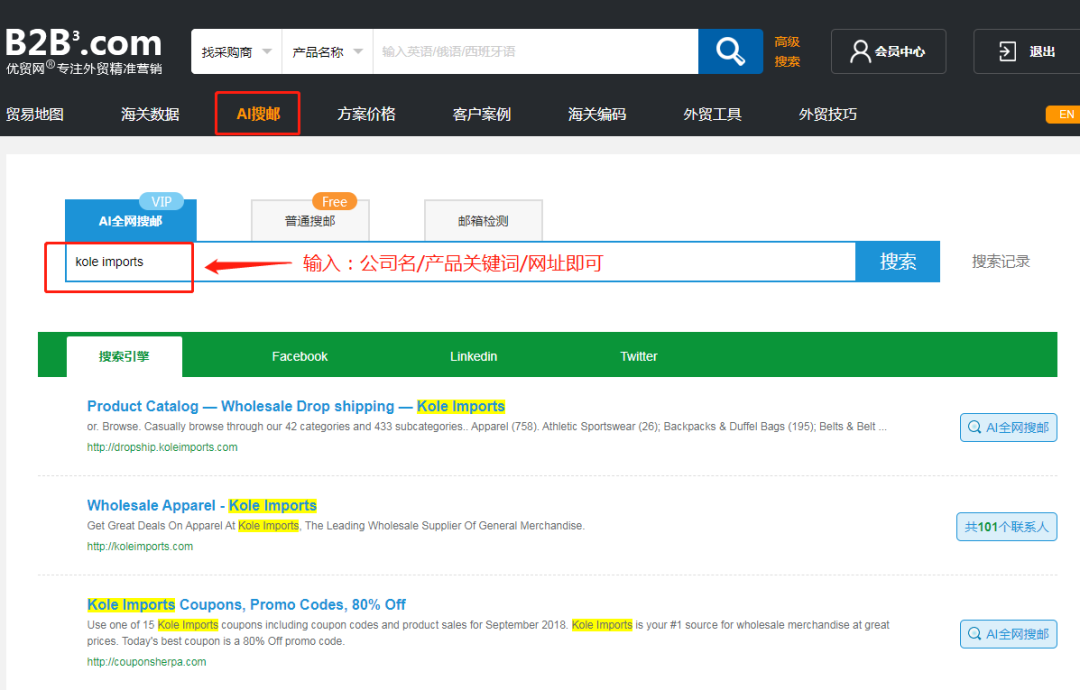
Task: Open Wholesale Apparel - Kole Imports result
Action: (x=202, y=505)
